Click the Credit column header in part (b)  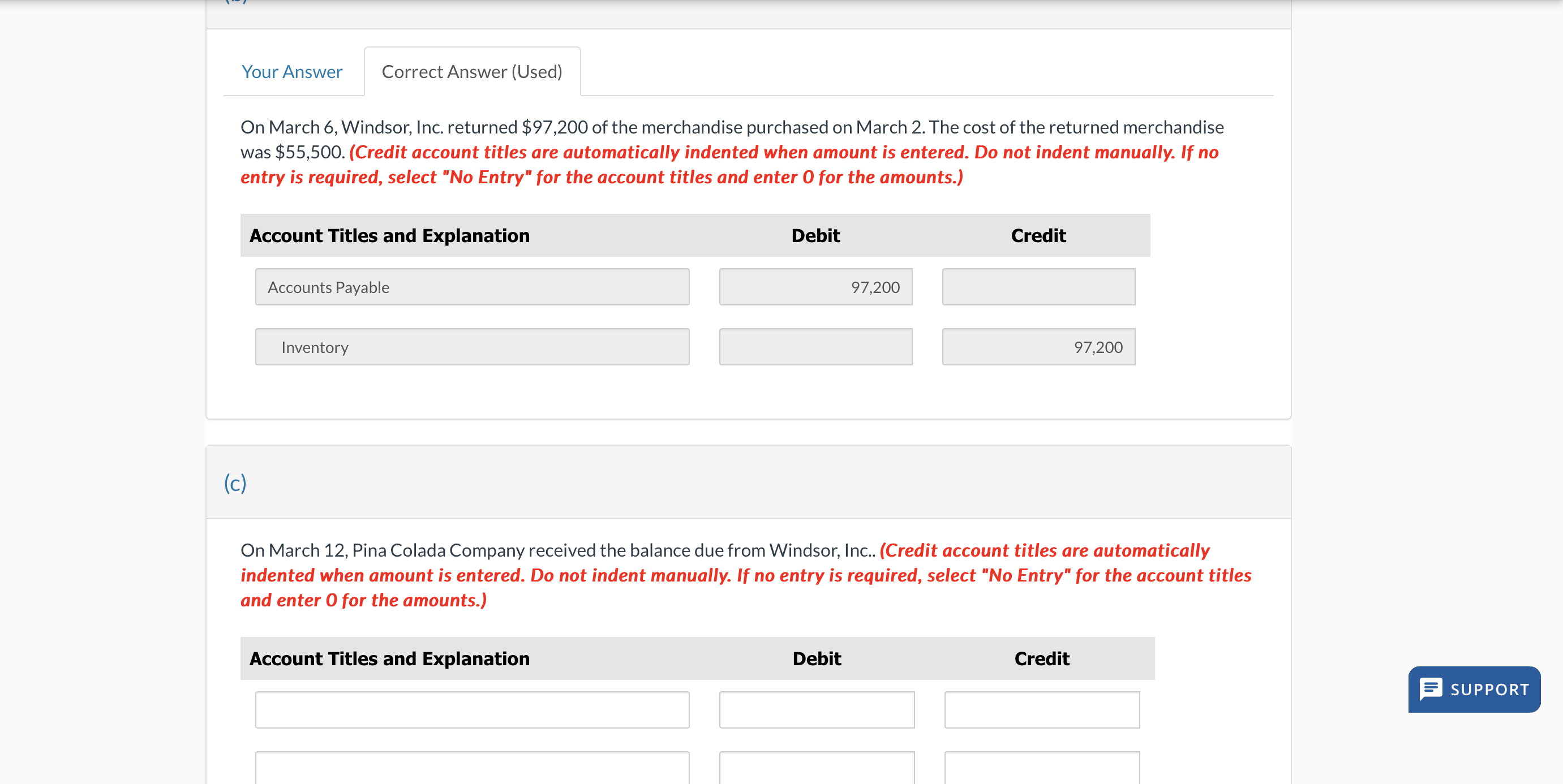(x=1037, y=235)
